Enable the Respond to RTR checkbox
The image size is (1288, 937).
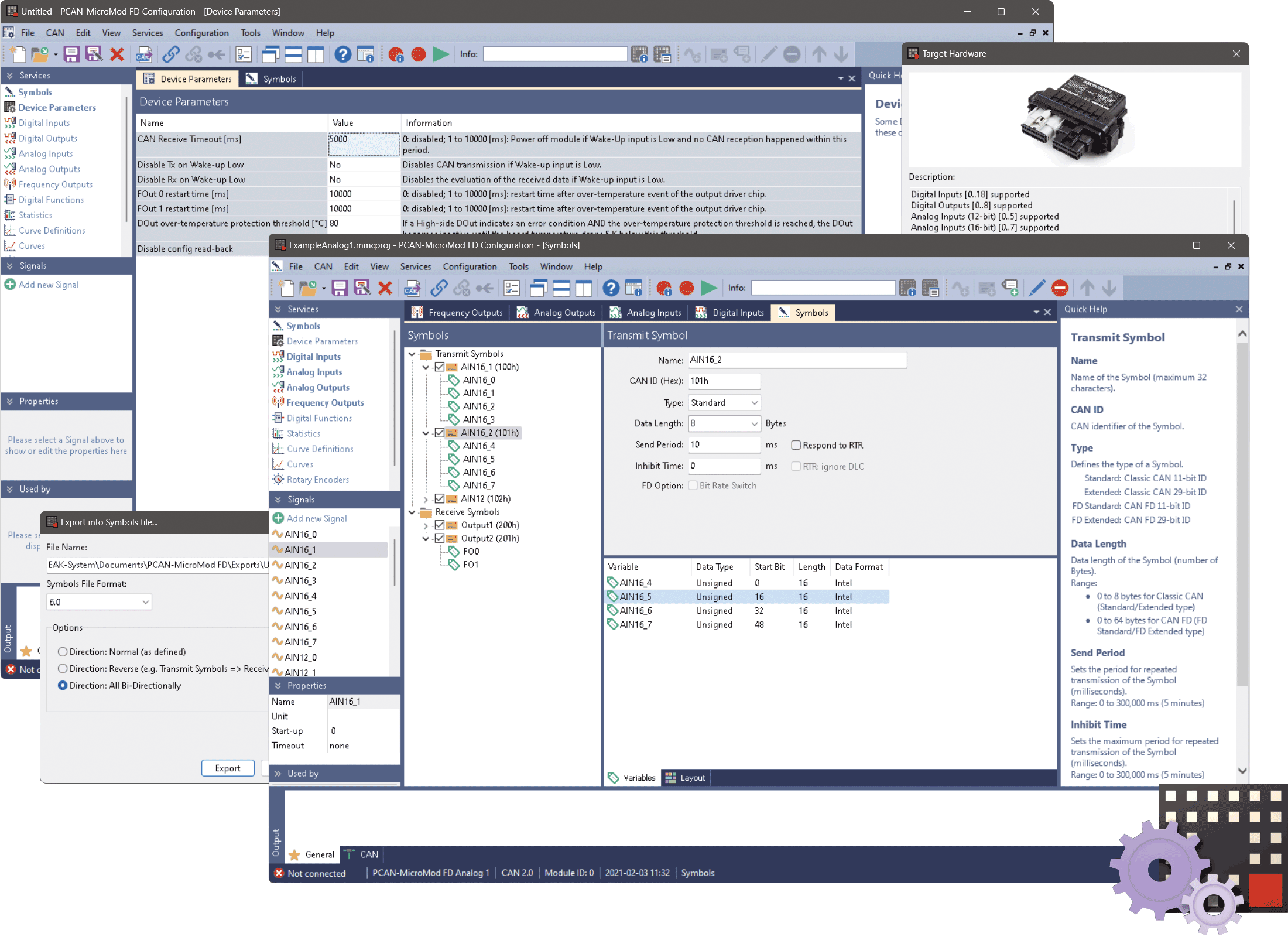pos(796,445)
